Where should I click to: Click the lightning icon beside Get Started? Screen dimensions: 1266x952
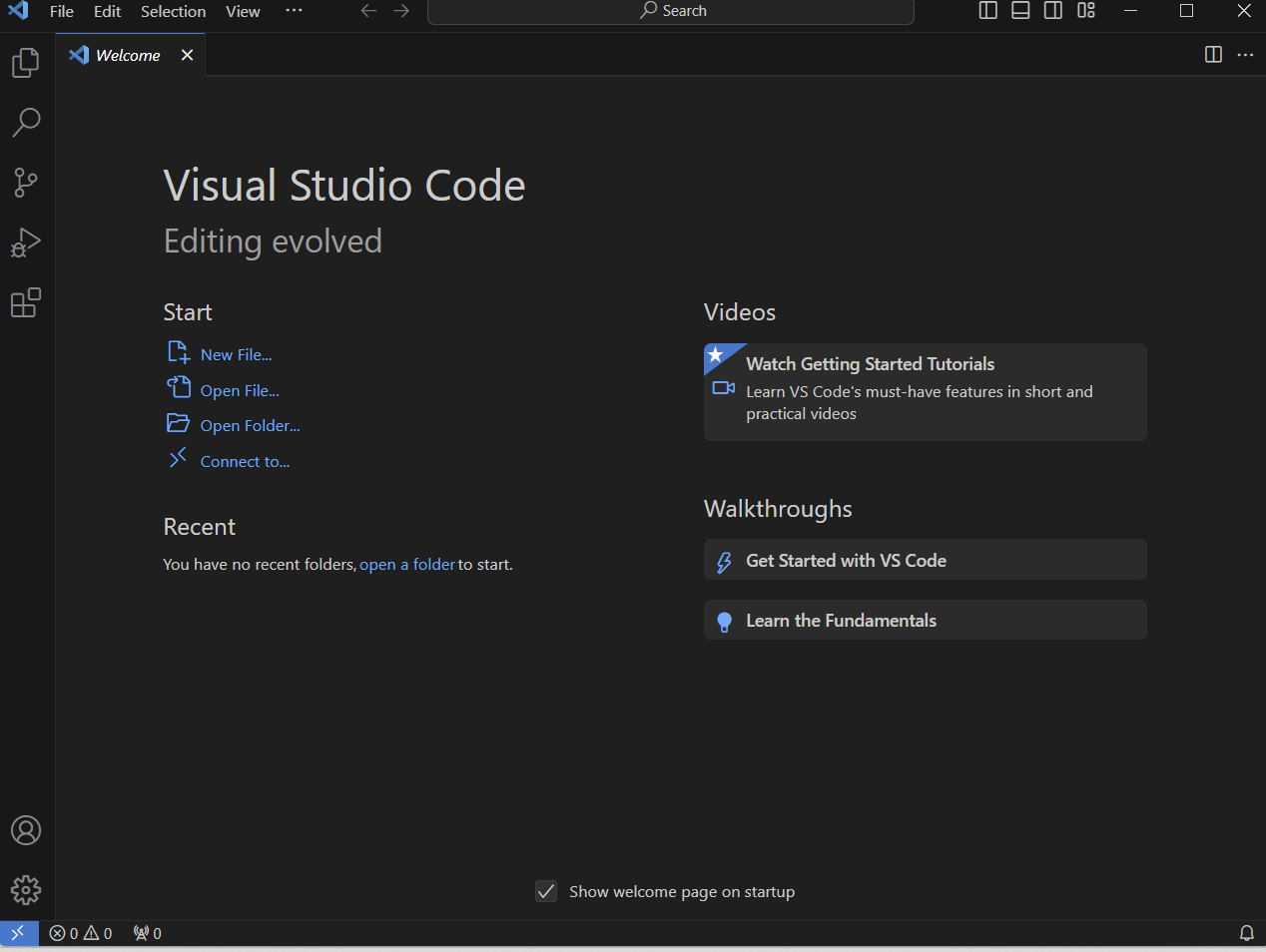[x=724, y=563]
